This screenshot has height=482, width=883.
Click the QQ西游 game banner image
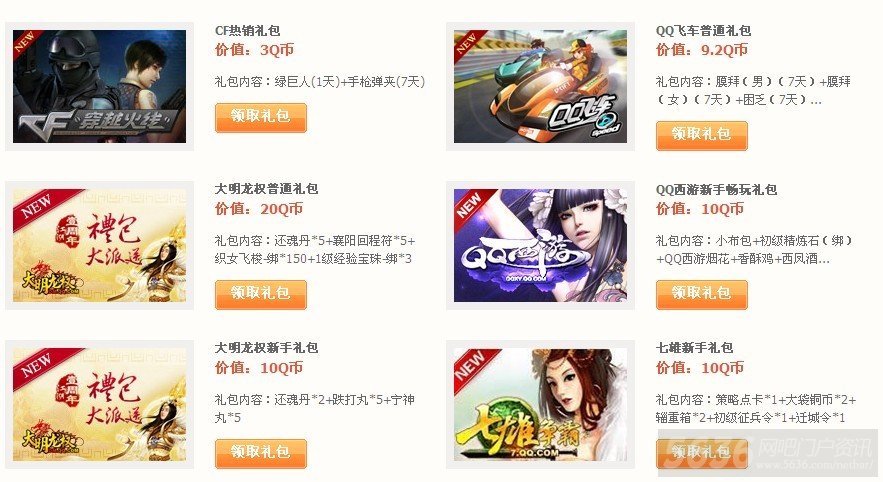tap(540, 245)
